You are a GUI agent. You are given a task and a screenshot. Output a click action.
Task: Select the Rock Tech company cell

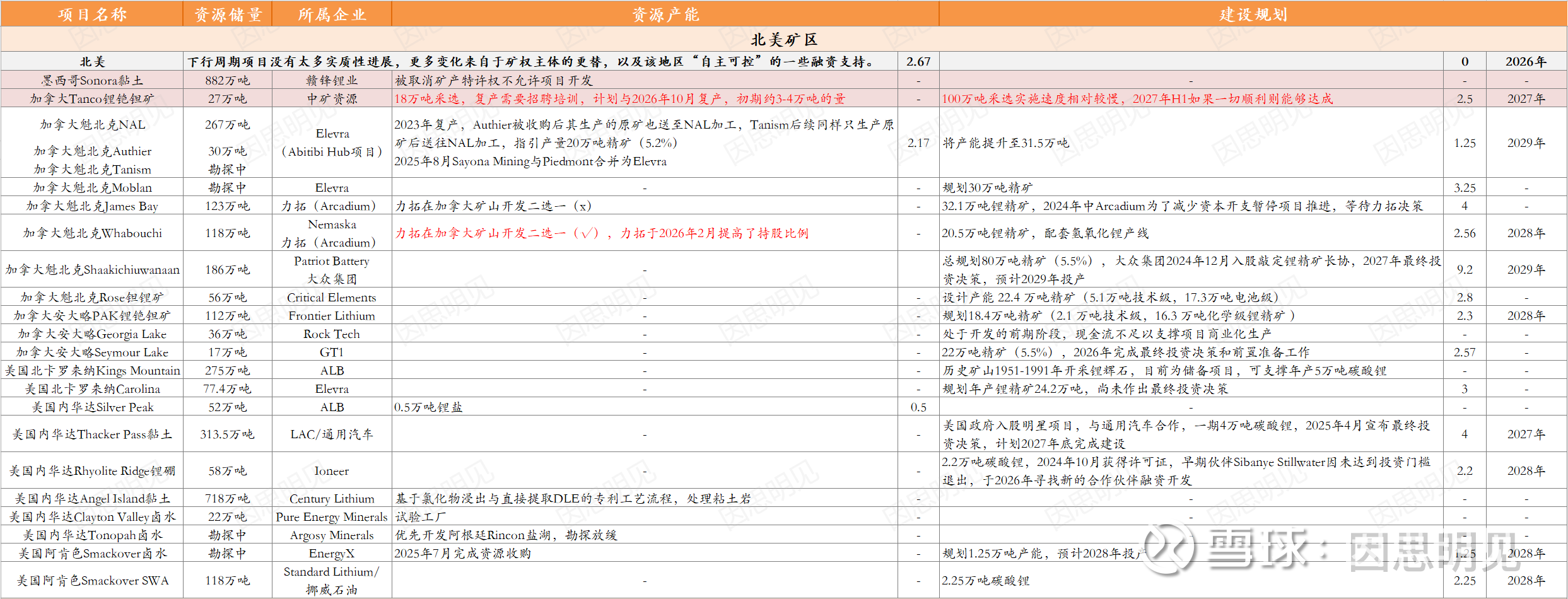point(332,334)
